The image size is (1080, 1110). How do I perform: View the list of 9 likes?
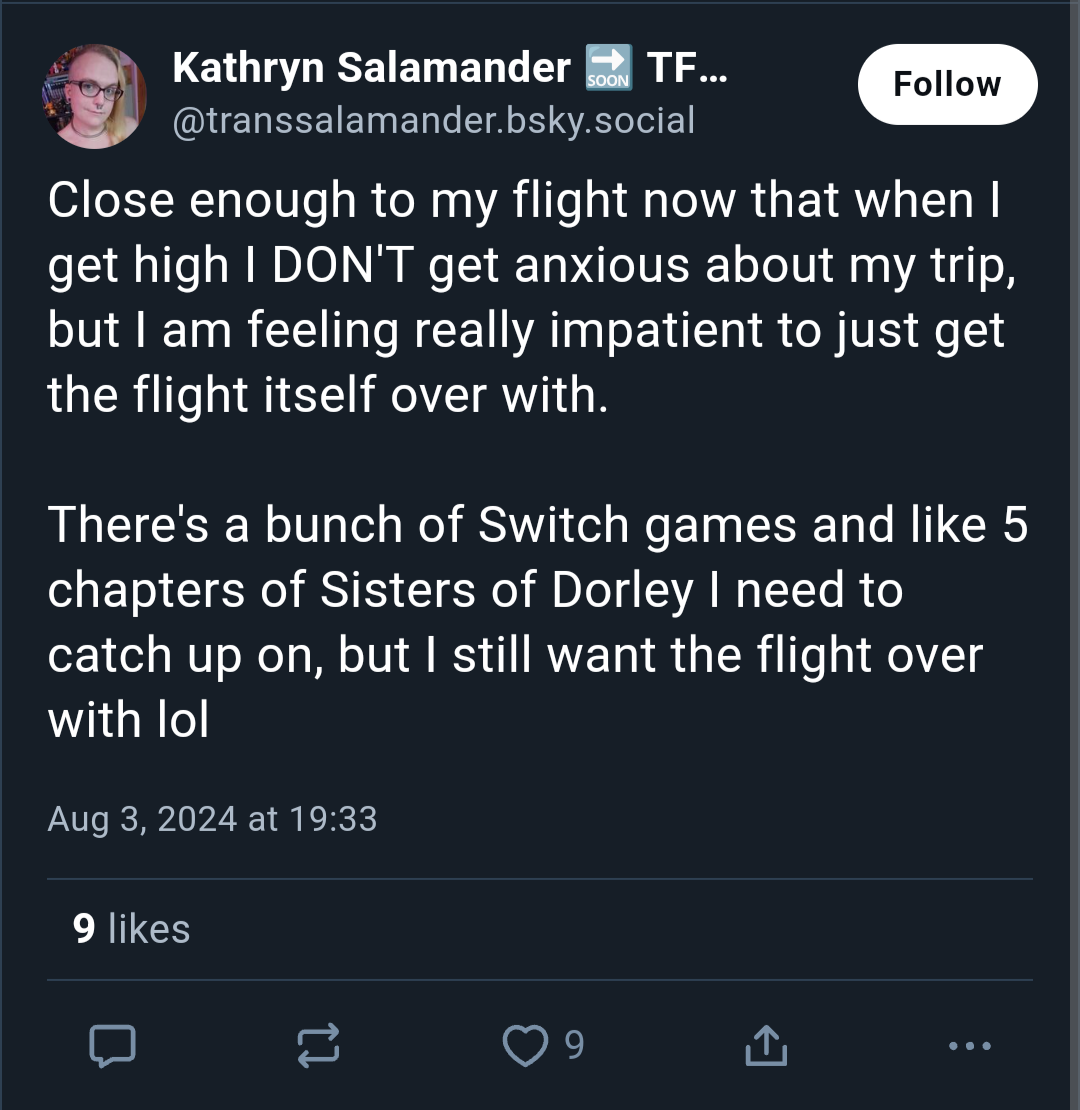pyautogui.click(x=132, y=929)
